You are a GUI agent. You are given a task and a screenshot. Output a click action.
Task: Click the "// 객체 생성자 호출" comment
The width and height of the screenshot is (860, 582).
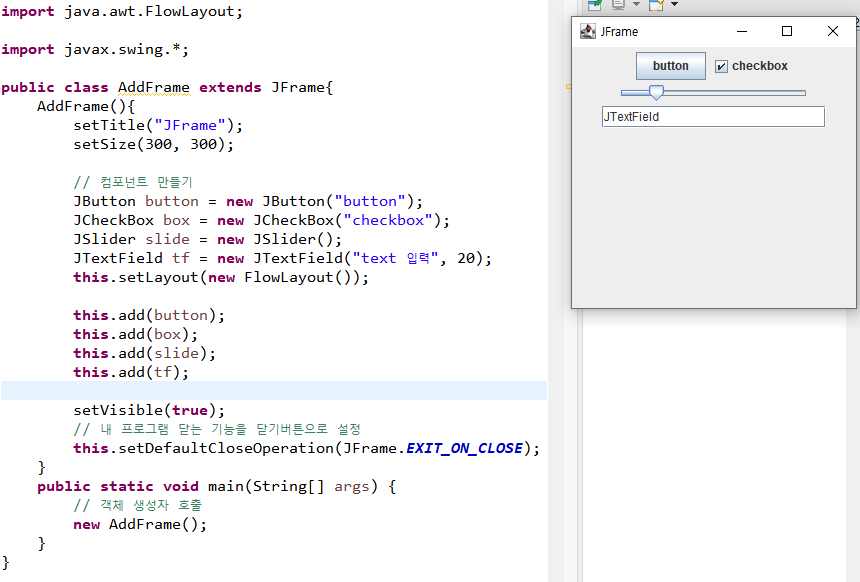pyautogui.click(x=138, y=505)
